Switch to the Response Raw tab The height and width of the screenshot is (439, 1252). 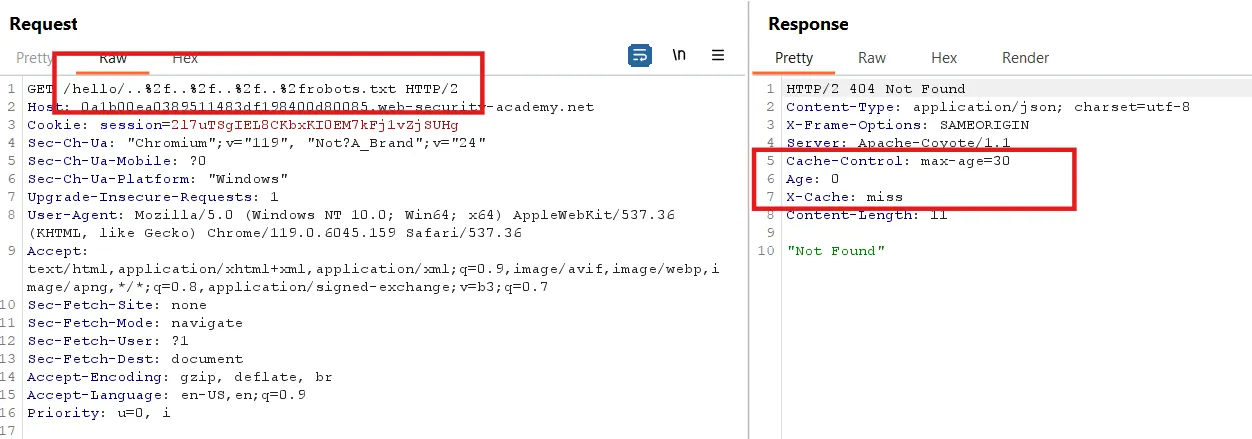pos(872,58)
